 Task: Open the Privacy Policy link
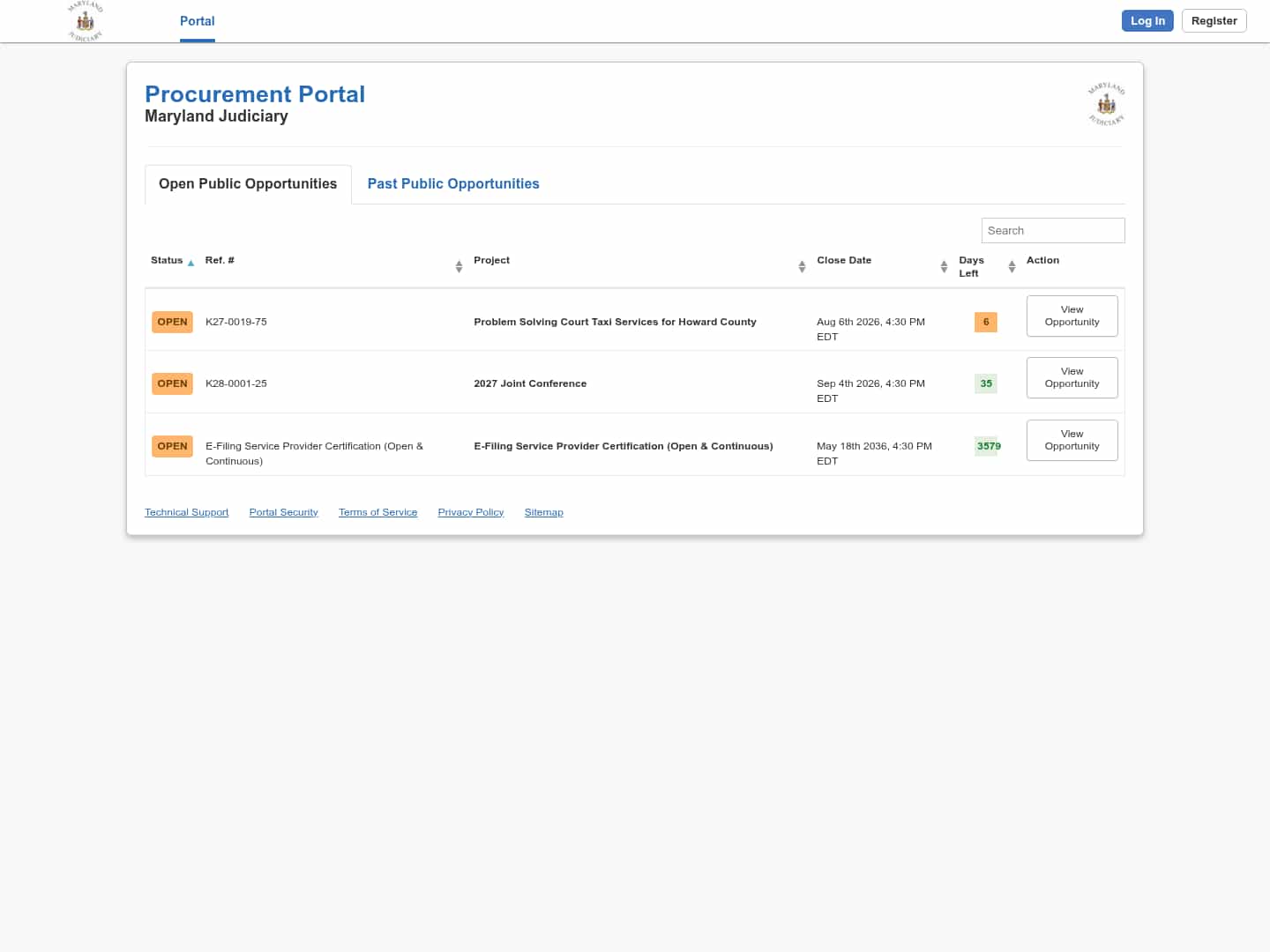pyautogui.click(x=471, y=512)
